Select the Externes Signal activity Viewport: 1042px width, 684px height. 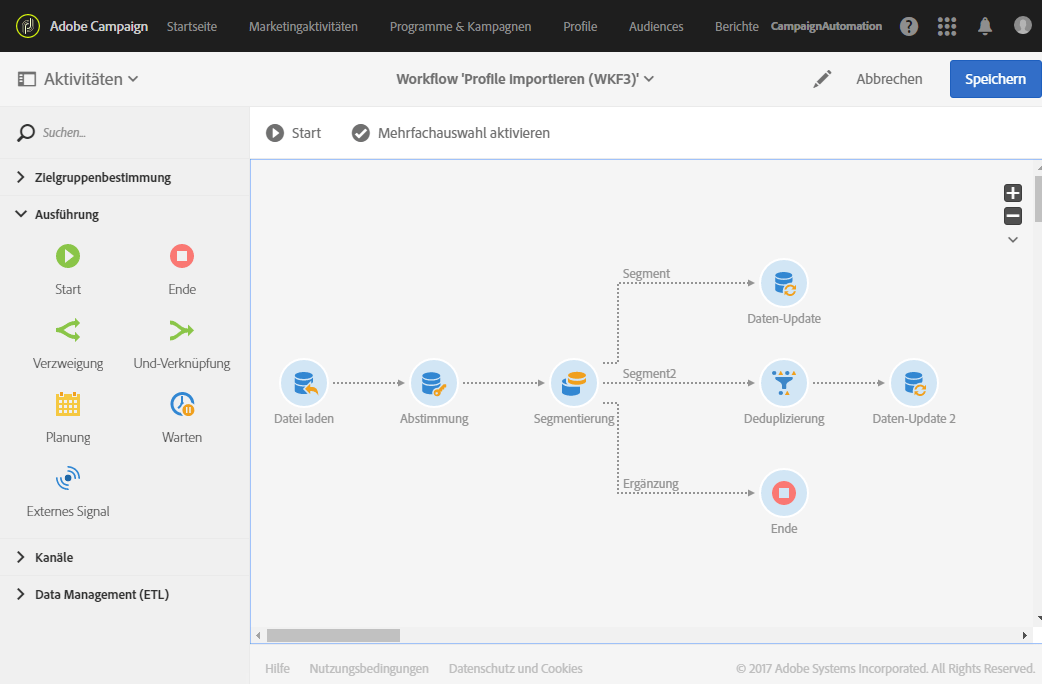tap(67, 478)
